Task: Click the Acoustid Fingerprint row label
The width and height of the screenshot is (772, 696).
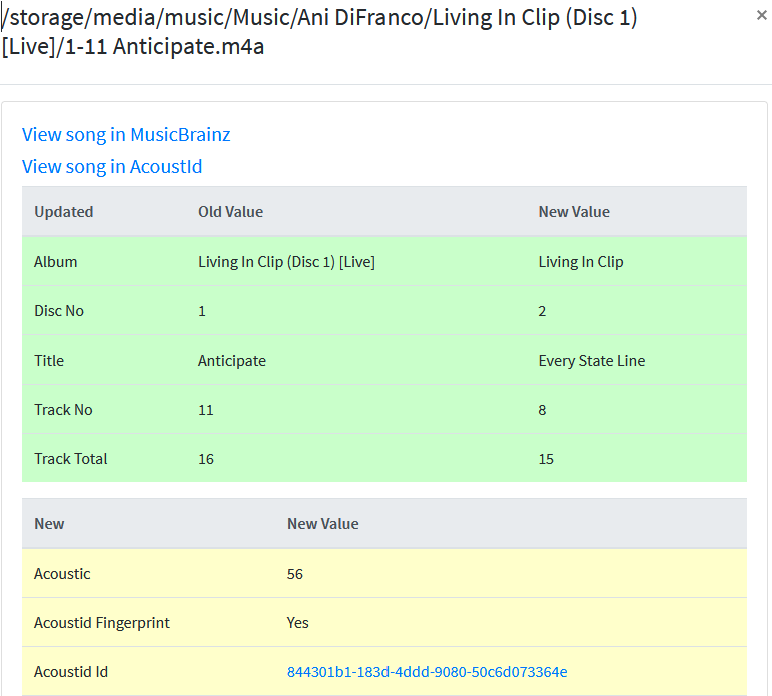Action: (102, 623)
